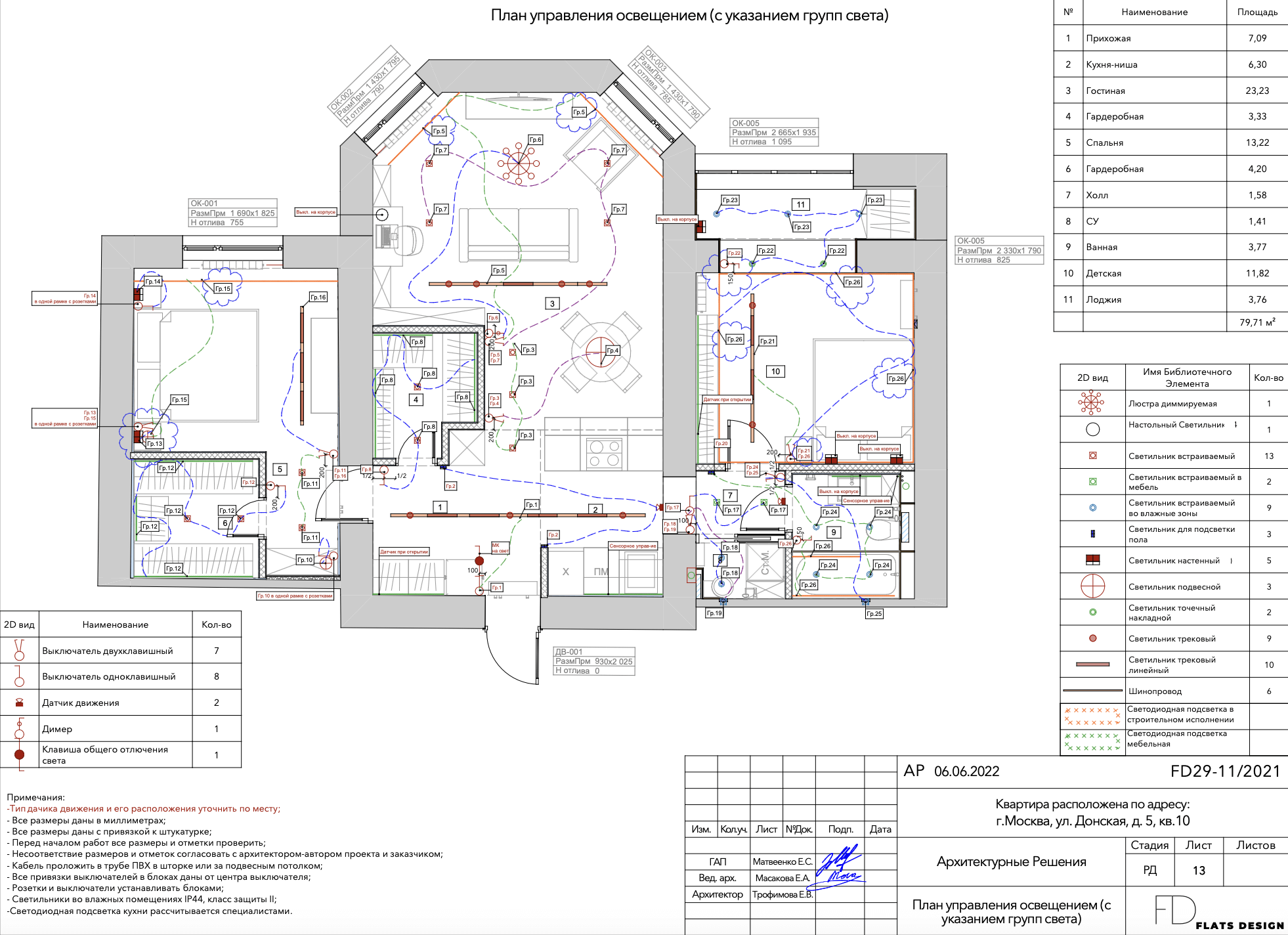Image resolution: width=1288 pixels, height=935 pixels.
Task: Click the Гр.19 tag below the bathroom
Action: pyautogui.click(x=714, y=613)
